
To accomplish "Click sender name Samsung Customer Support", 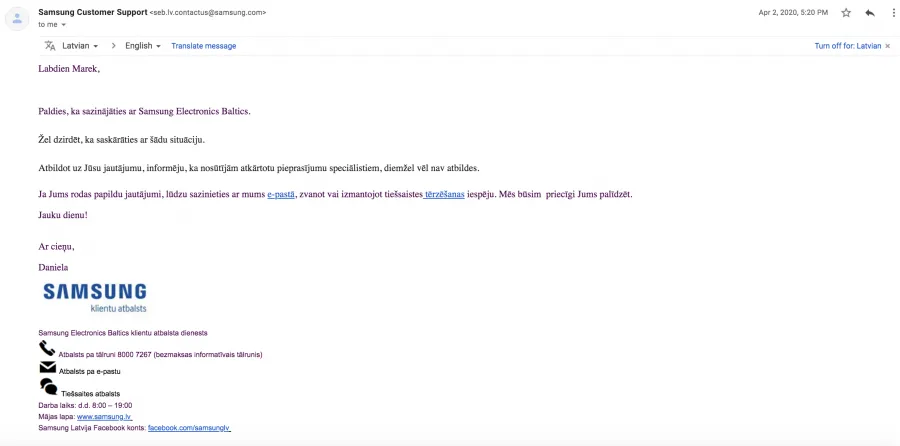I will pyautogui.click(x=92, y=12).
